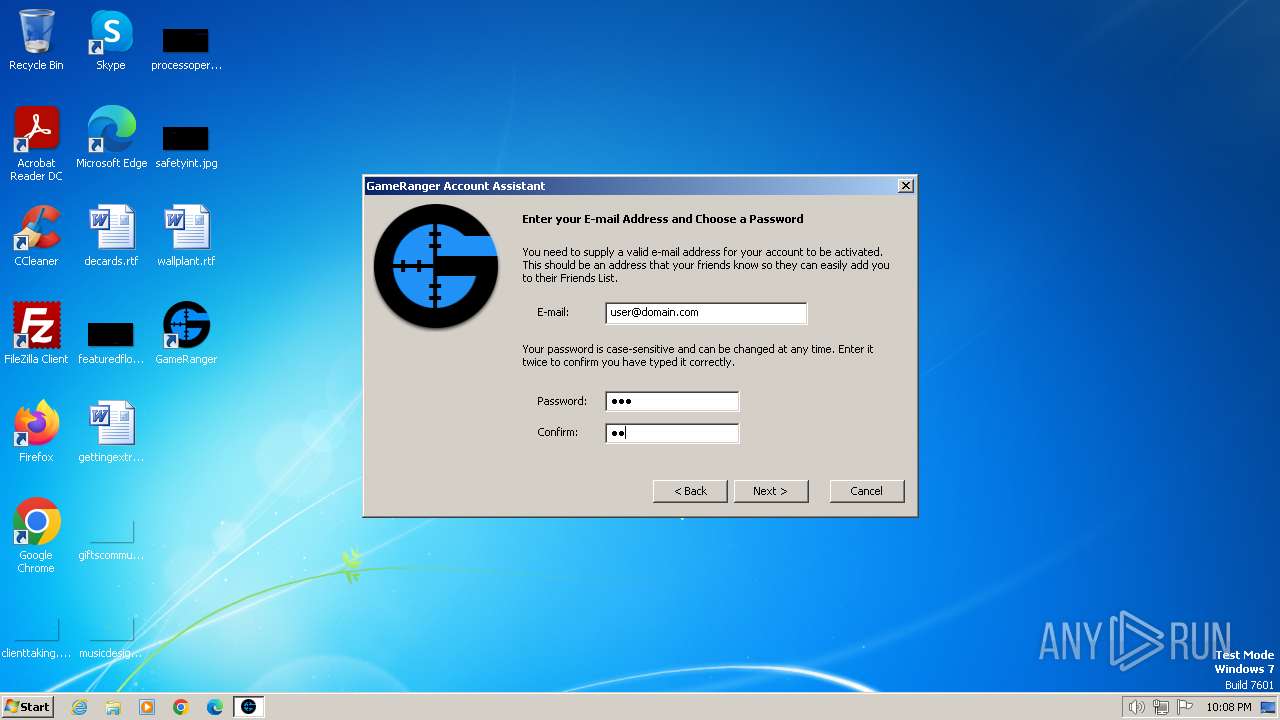Open Internet Explorer from taskbar

(x=79, y=707)
